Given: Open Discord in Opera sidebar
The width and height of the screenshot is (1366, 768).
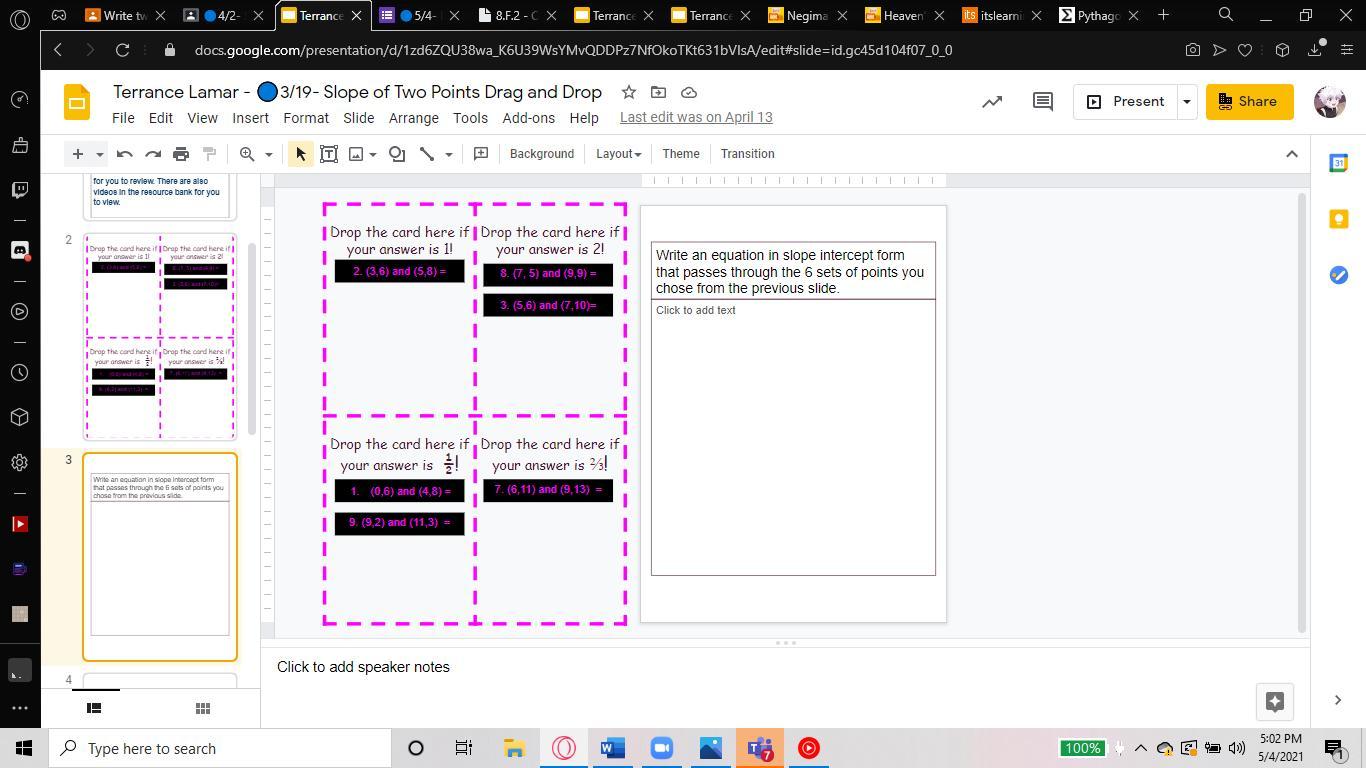Looking at the screenshot, I should click(20, 250).
